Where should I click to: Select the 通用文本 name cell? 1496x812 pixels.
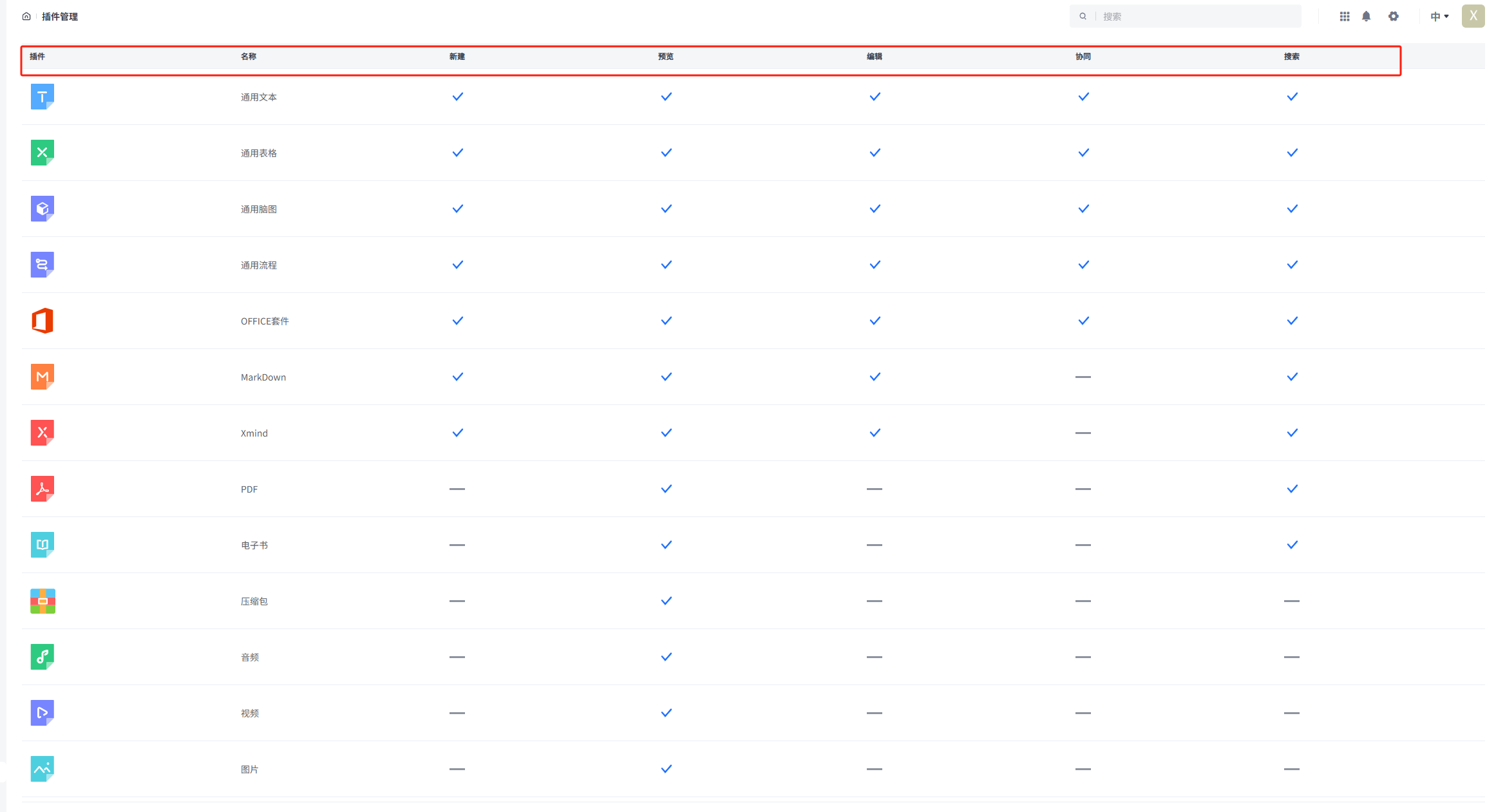(x=259, y=97)
